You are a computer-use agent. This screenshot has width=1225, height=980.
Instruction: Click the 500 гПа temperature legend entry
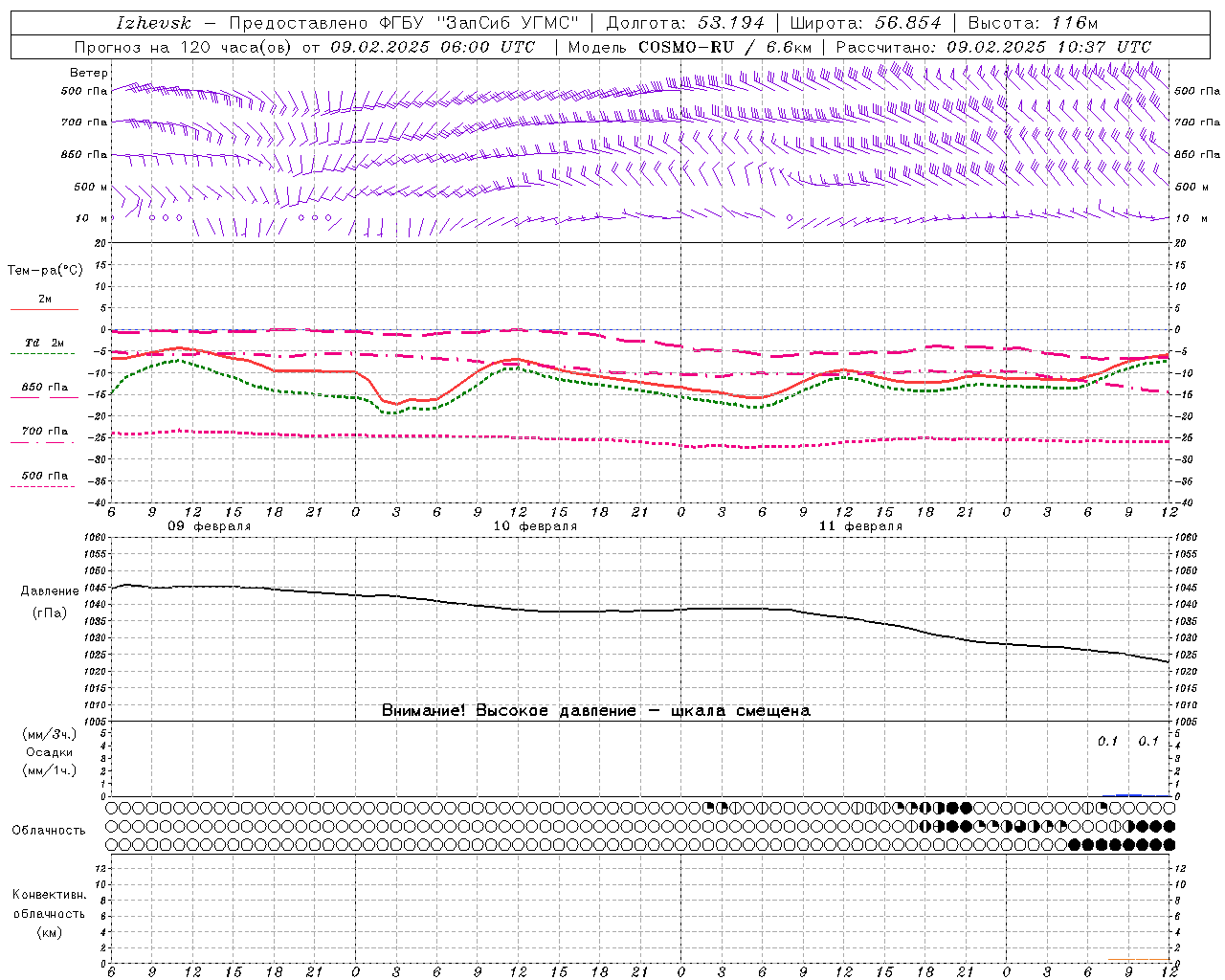[45, 475]
